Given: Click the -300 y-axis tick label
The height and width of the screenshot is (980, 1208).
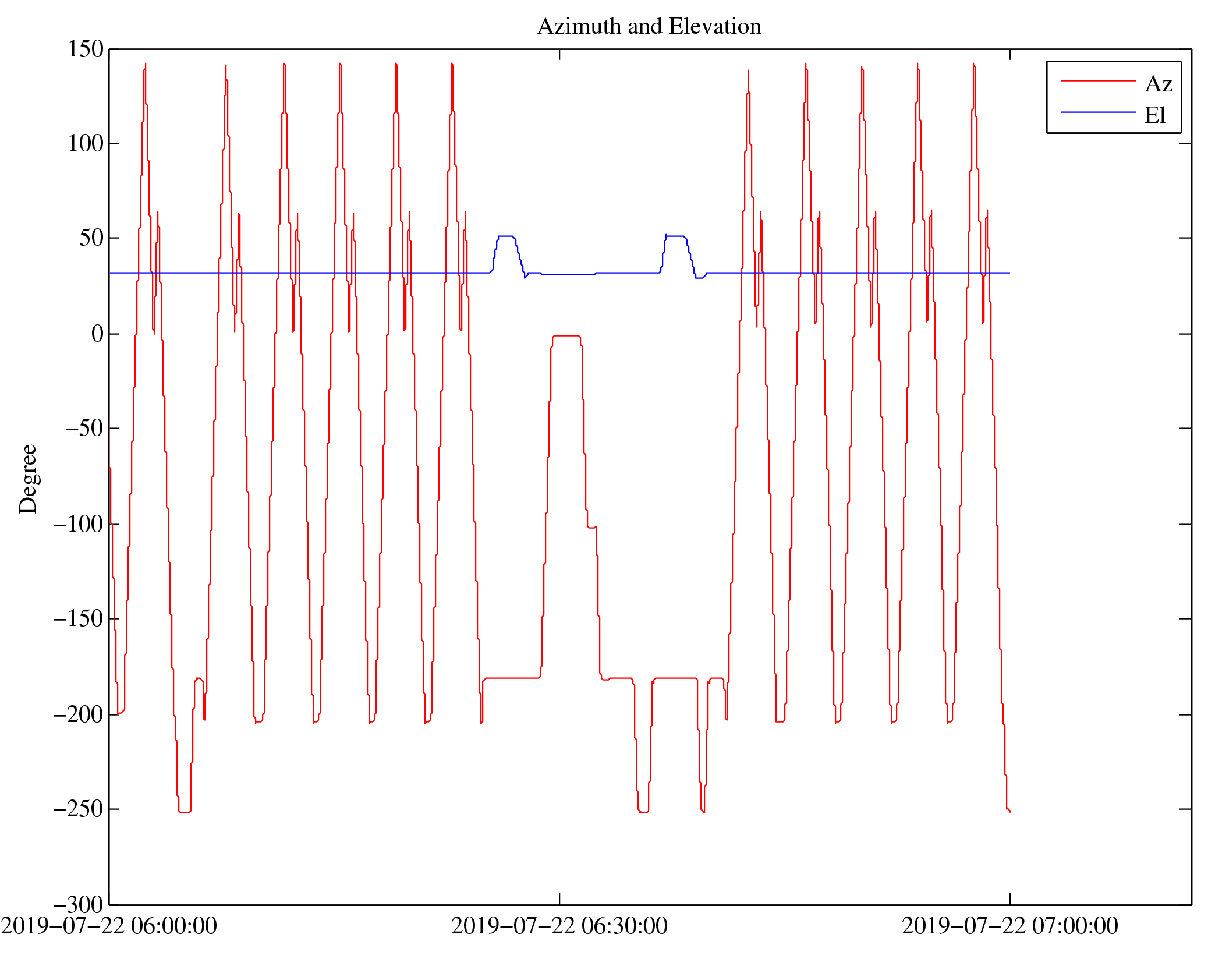Looking at the screenshot, I should point(79,905).
